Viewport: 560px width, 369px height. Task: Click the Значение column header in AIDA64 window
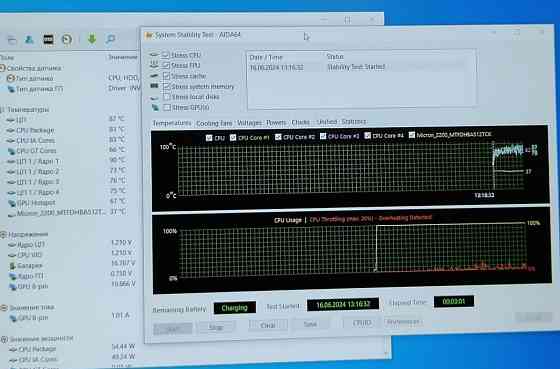122,57
